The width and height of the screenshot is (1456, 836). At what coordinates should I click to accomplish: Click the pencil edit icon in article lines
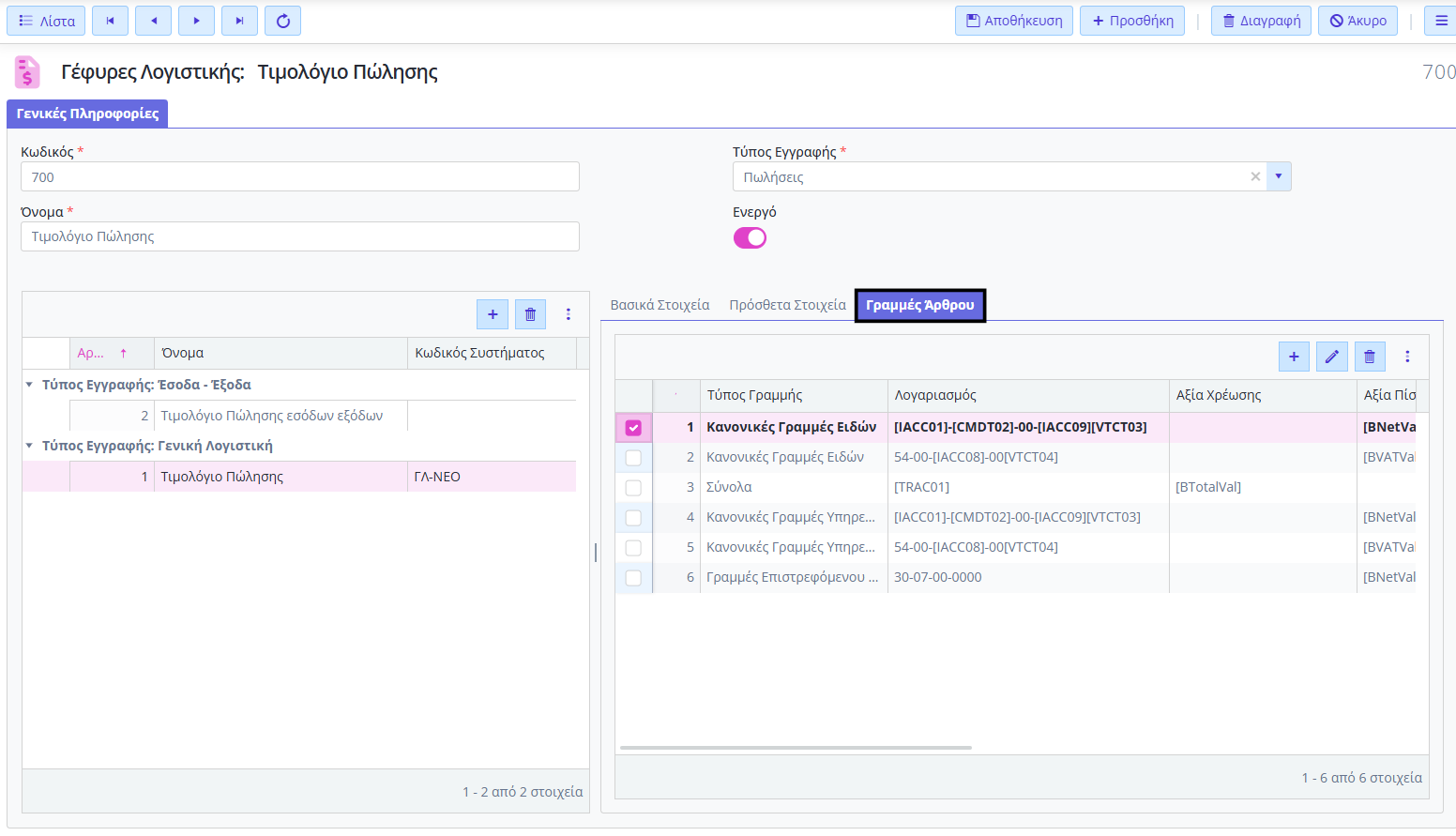1331,357
